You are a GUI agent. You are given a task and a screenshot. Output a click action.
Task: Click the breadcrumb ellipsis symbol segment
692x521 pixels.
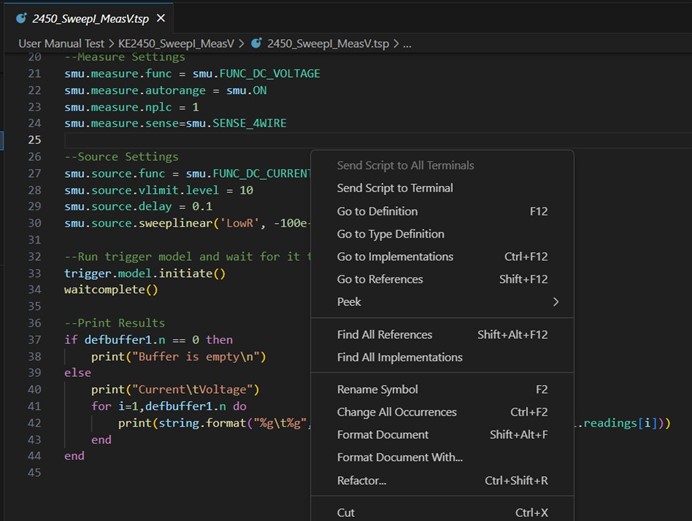(406, 44)
